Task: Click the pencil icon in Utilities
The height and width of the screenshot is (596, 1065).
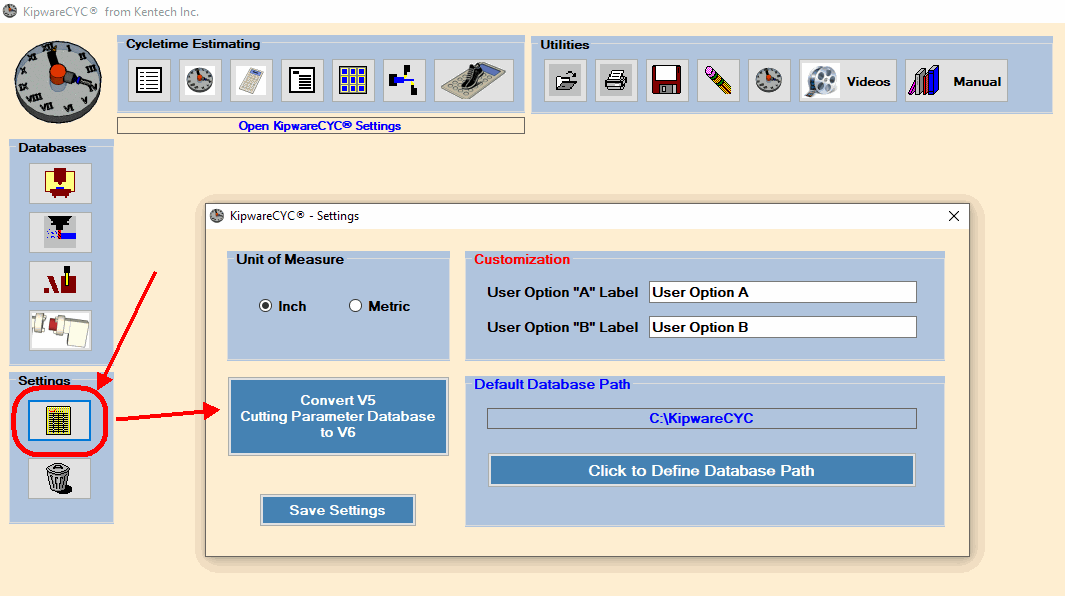Action: coord(718,81)
